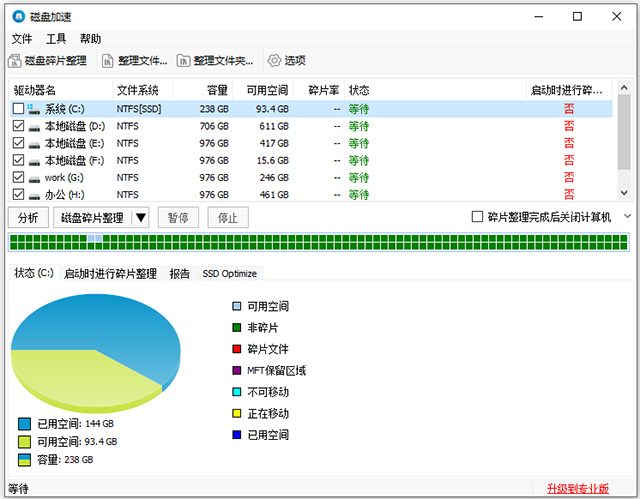The width and height of the screenshot is (640, 499).
Task: Switch to 状态 (C:) tab
Action: pos(34,273)
